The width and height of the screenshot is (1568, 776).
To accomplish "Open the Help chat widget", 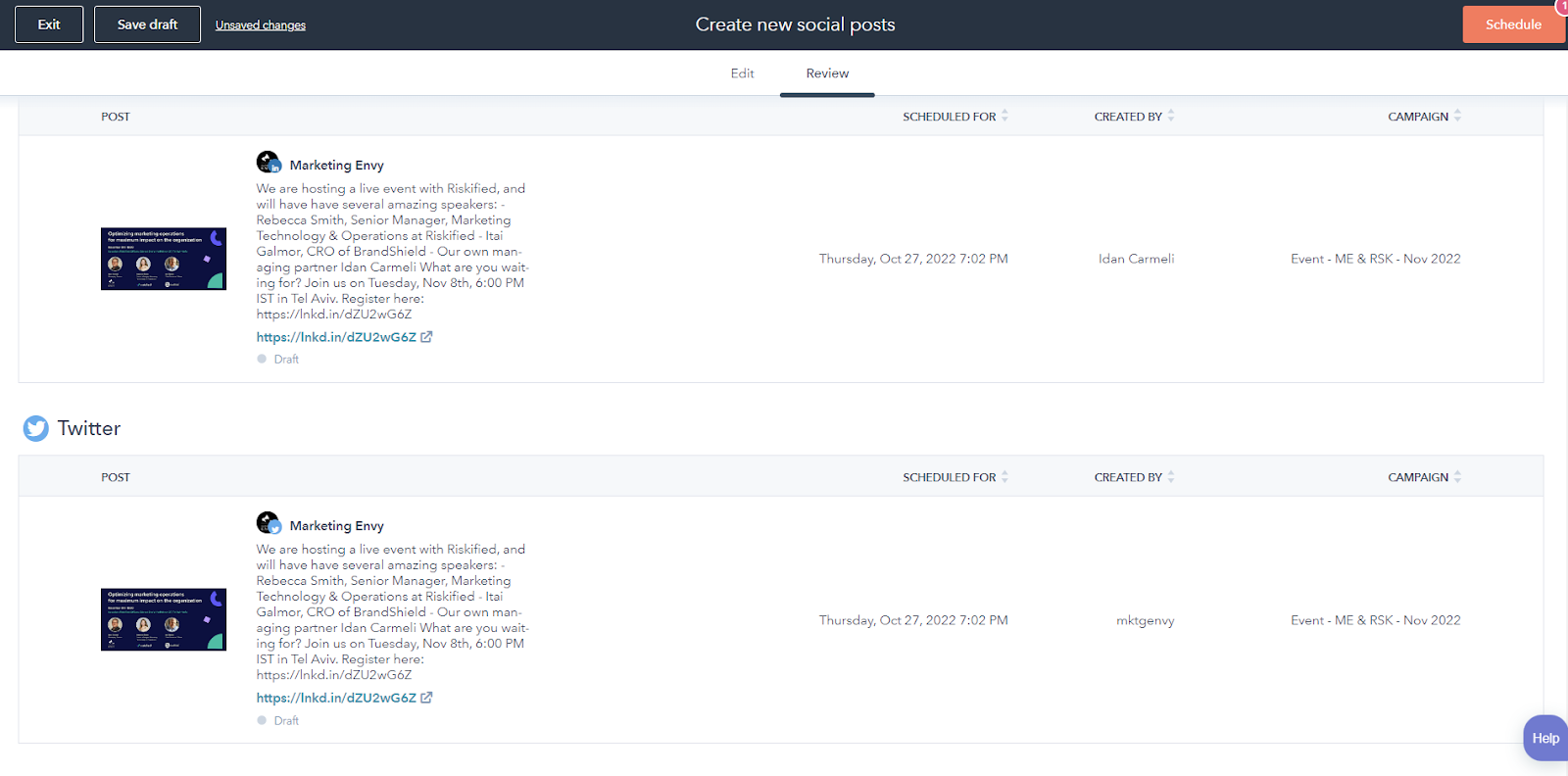I will [1545, 738].
